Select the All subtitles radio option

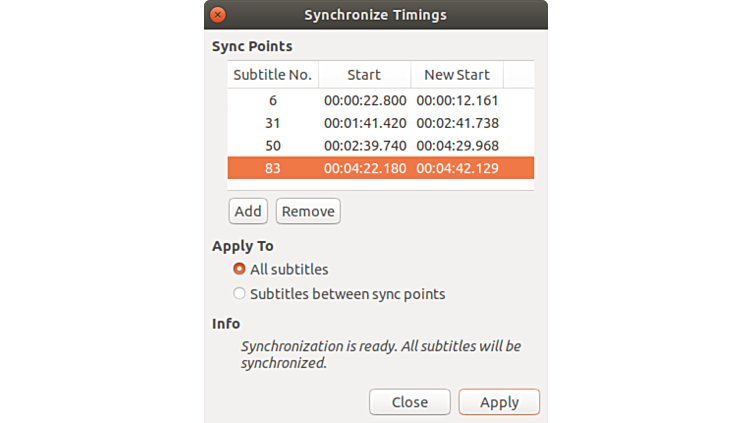239,269
